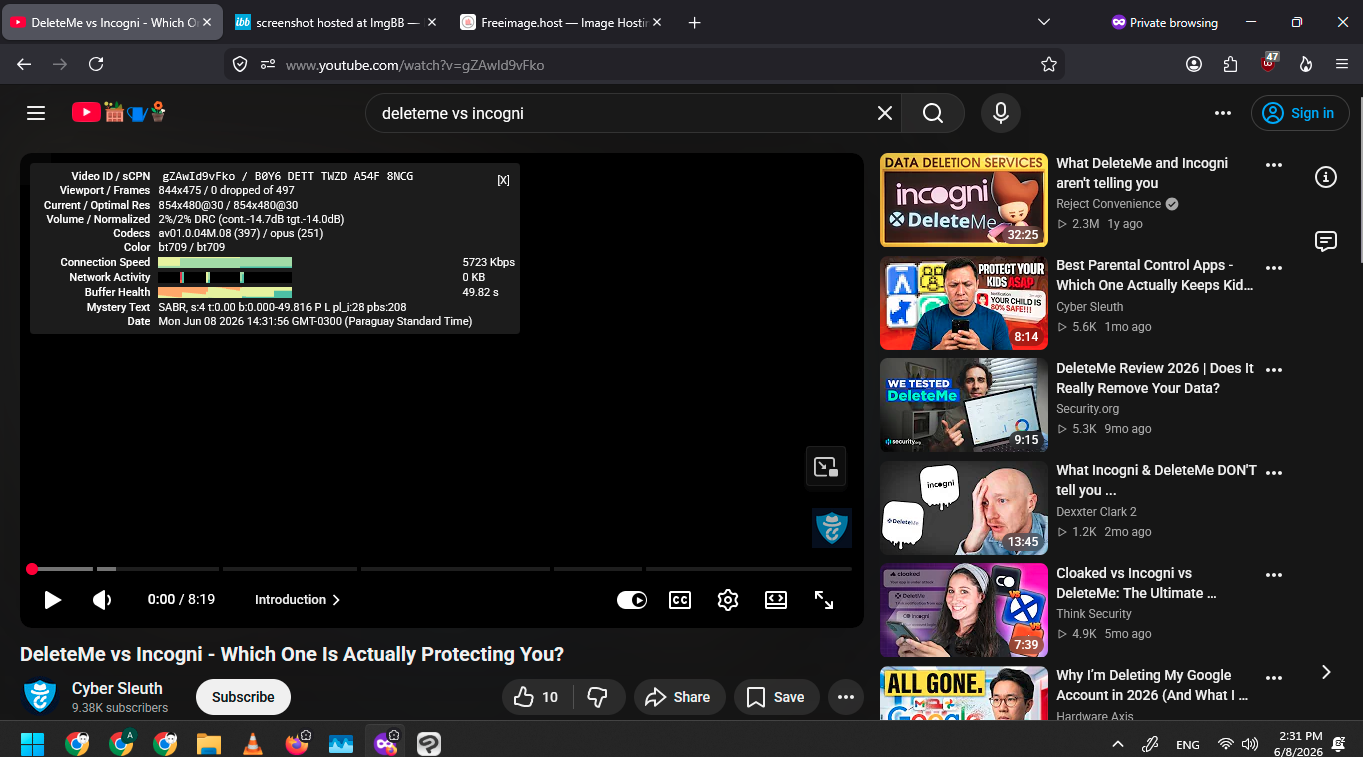This screenshot has height=757, width=1363.
Task: Dislike the video
Action: pos(598,697)
